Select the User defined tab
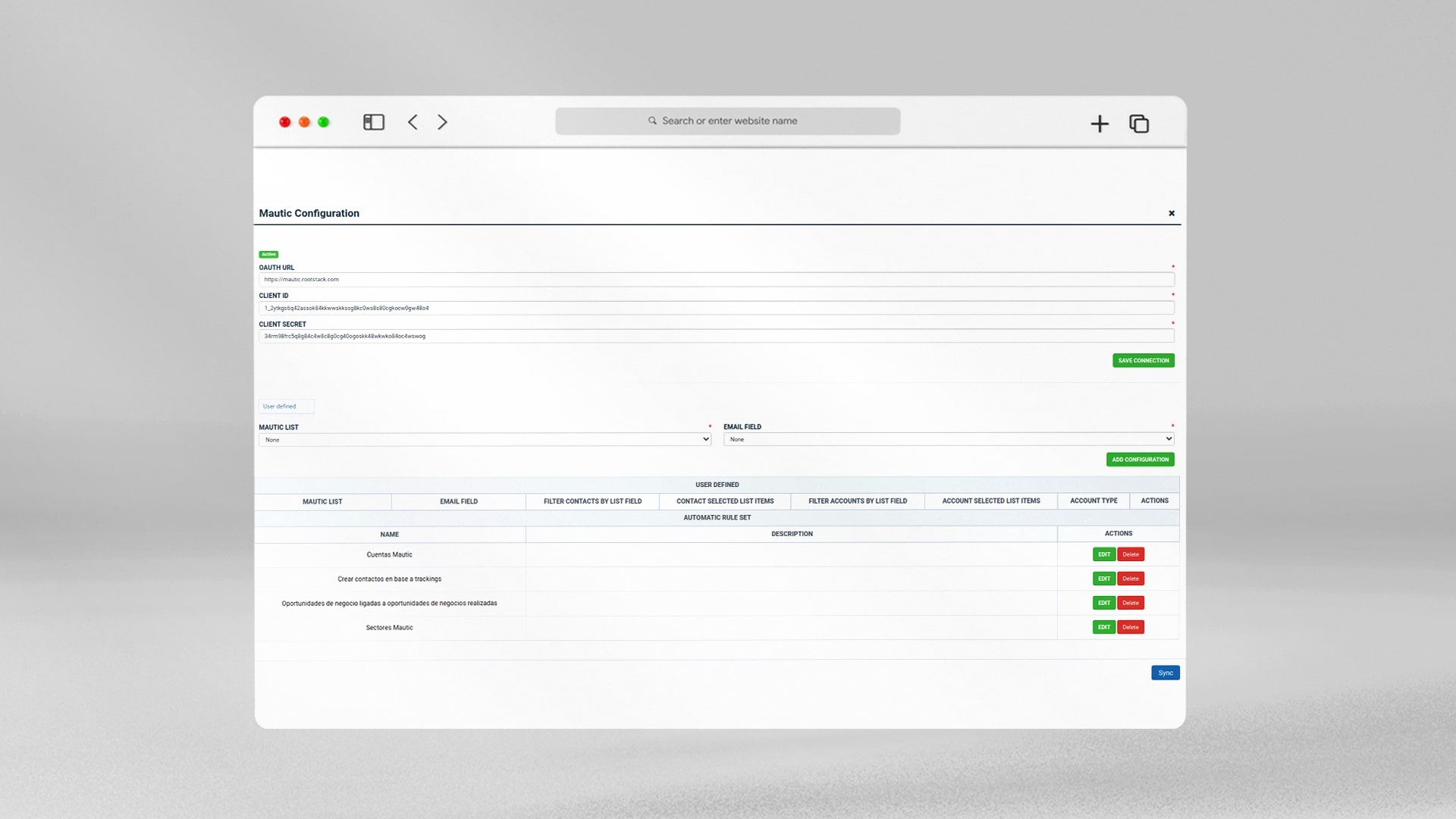Viewport: 1456px width, 819px height. coord(286,406)
